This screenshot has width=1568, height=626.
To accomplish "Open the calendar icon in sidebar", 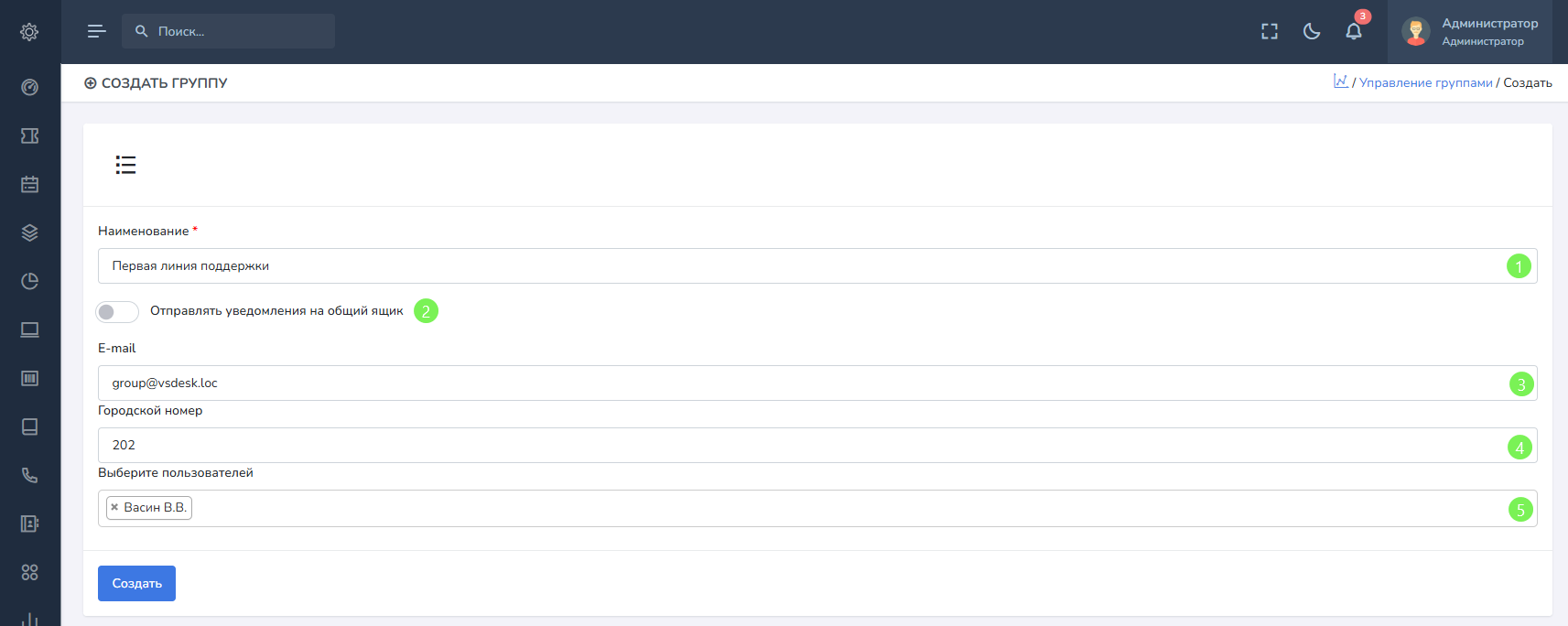I will 29,184.
